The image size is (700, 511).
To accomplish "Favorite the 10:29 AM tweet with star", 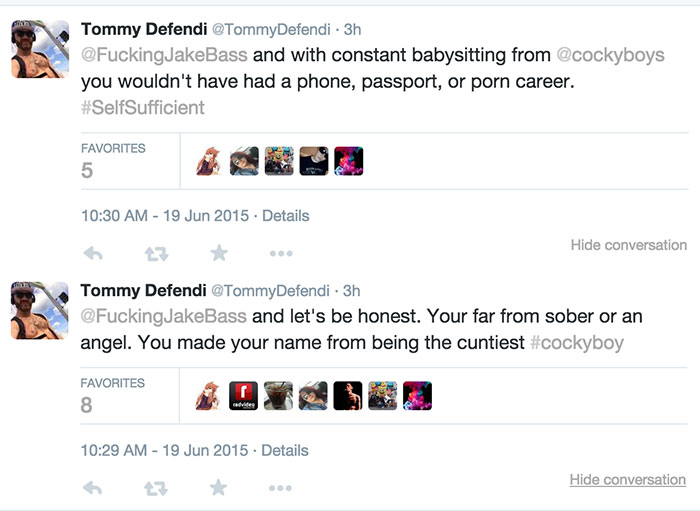I will [219, 487].
